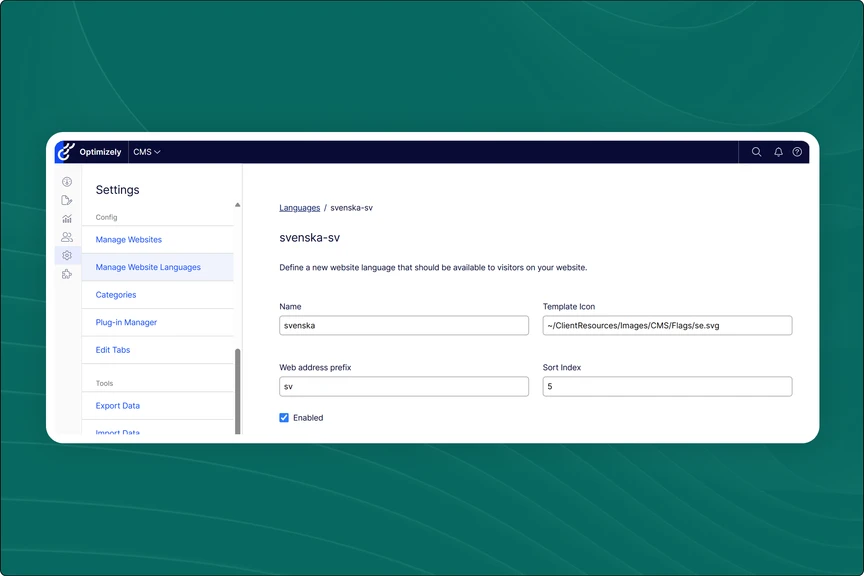864x576 pixels.
Task: Click the Languages breadcrumb link
Action: (x=299, y=208)
